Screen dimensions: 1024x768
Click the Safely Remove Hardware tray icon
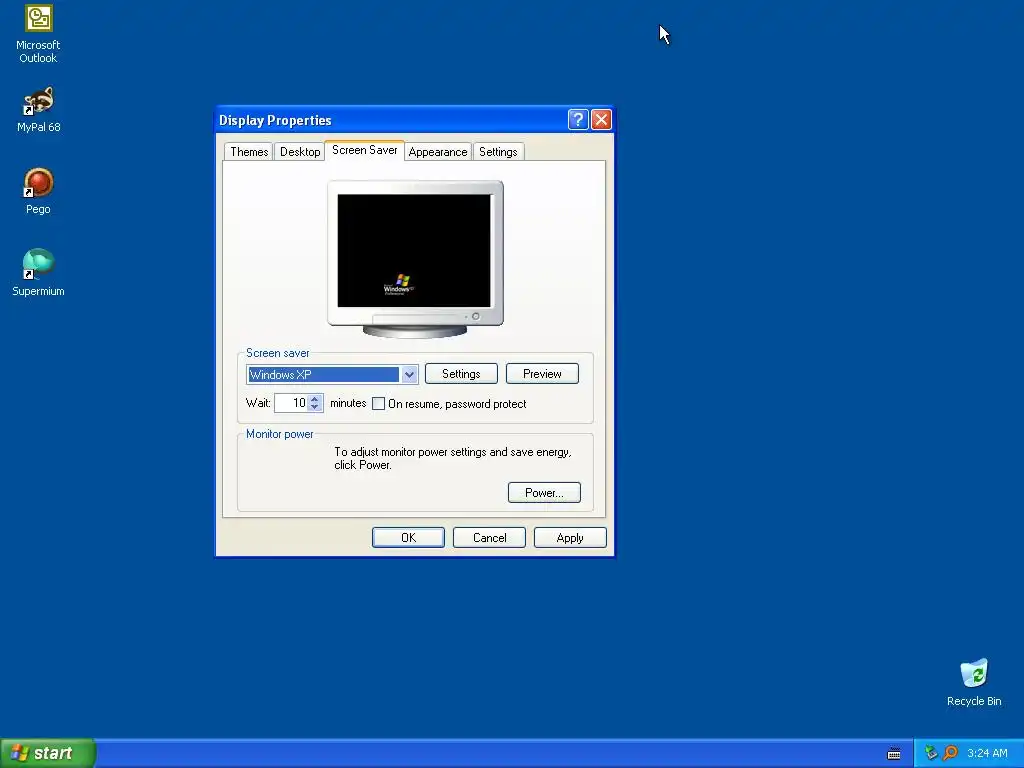coord(931,753)
